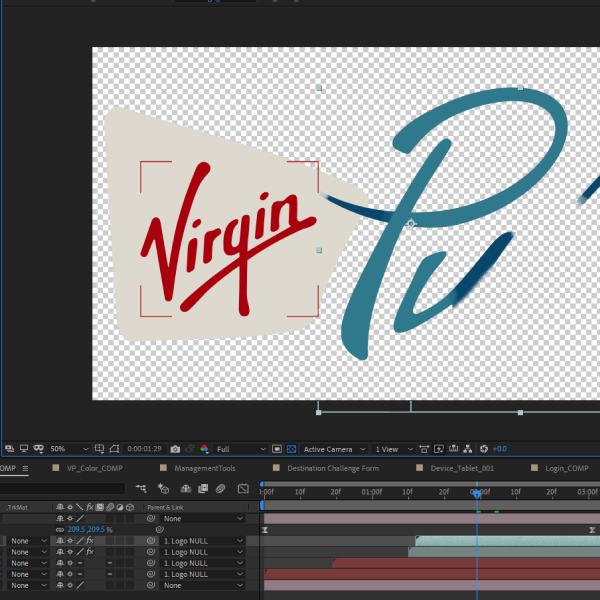
Task: Open TrkMat None dropdown on bottom row
Action: [28, 585]
